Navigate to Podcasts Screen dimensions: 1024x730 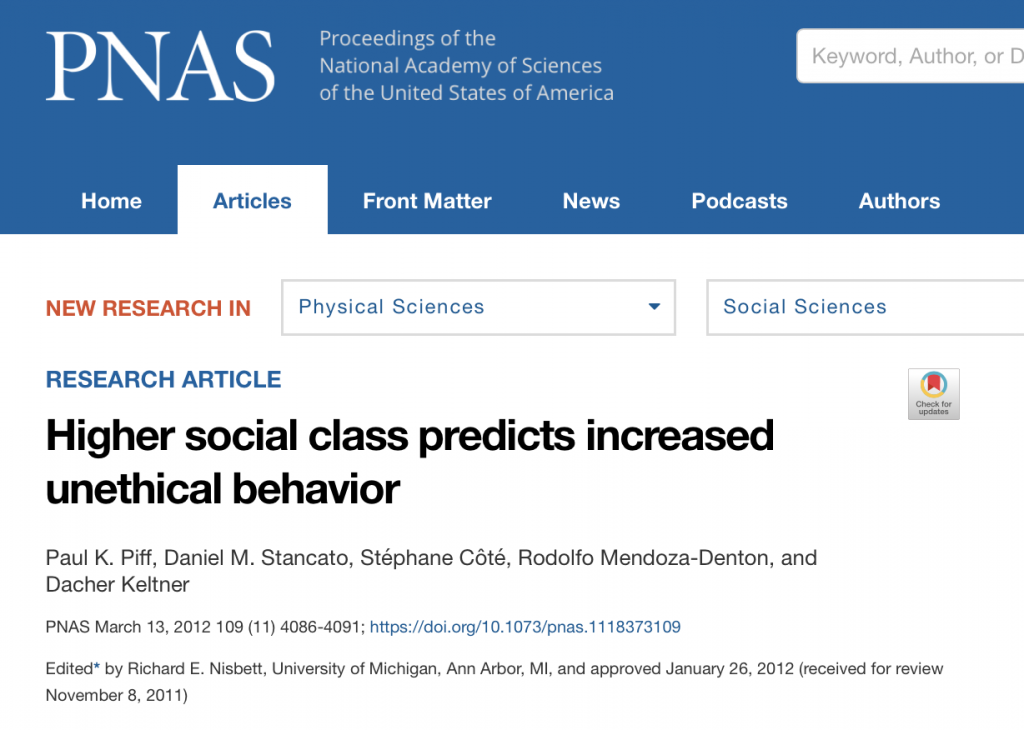pyautogui.click(x=739, y=200)
